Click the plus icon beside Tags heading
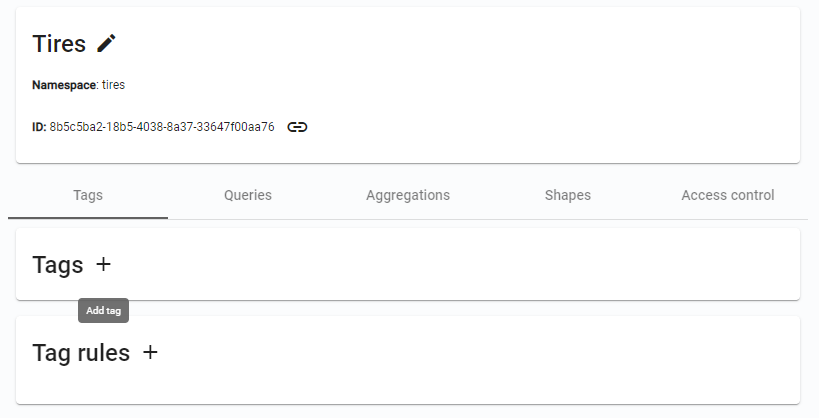 point(103,264)
